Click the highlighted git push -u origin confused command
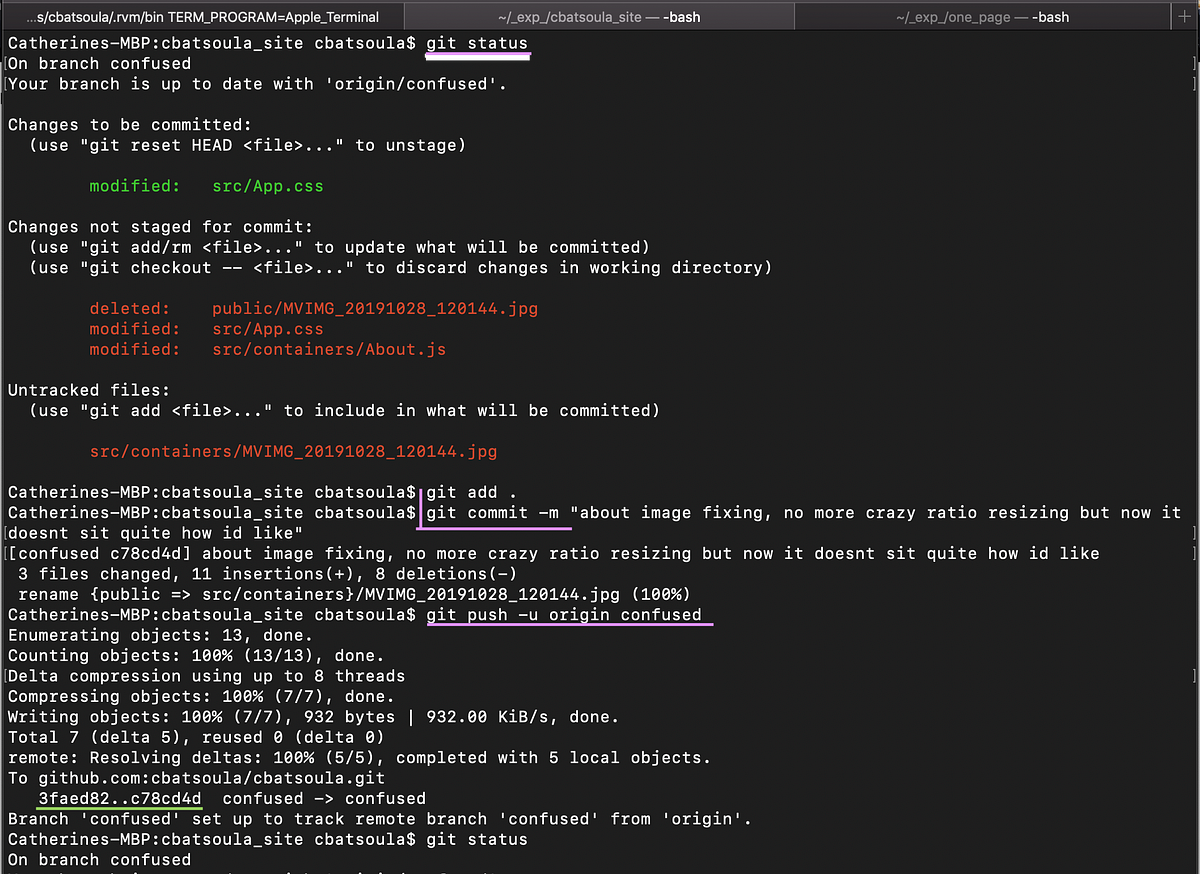 point(568,614)
